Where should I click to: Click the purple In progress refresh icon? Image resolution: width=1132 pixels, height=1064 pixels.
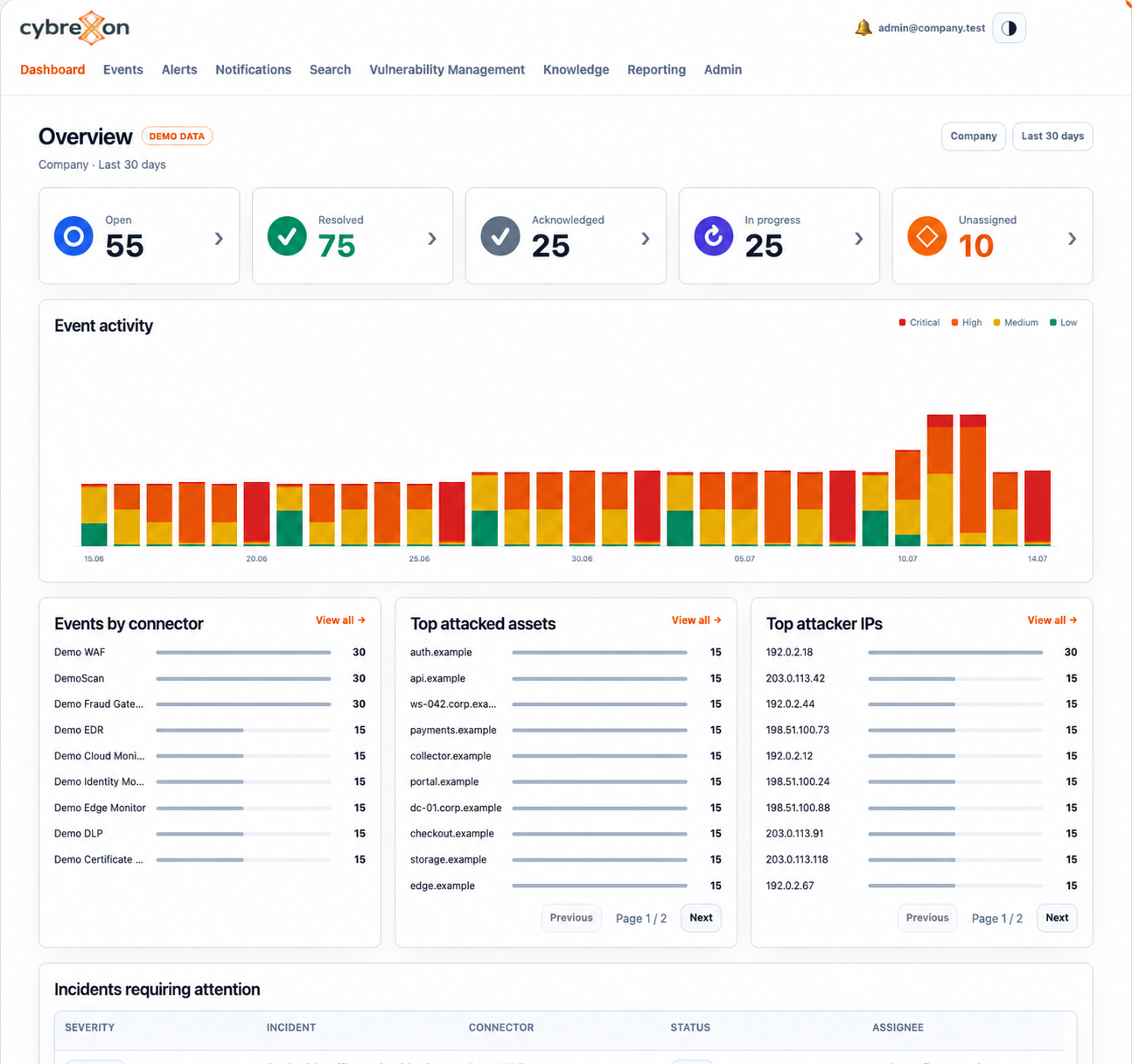tap(714, 236)
